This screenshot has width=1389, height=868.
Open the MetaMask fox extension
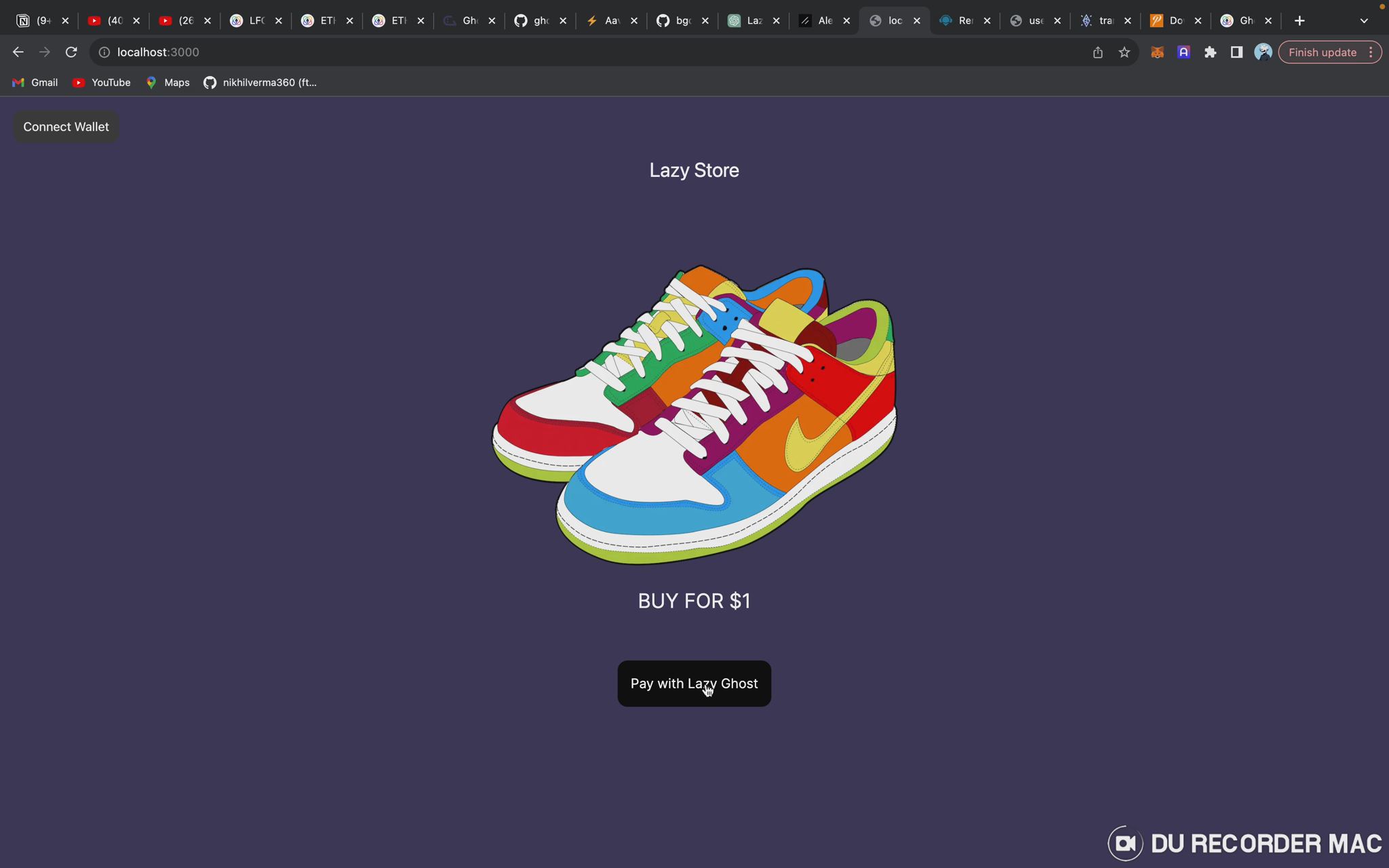(1157, 52)
